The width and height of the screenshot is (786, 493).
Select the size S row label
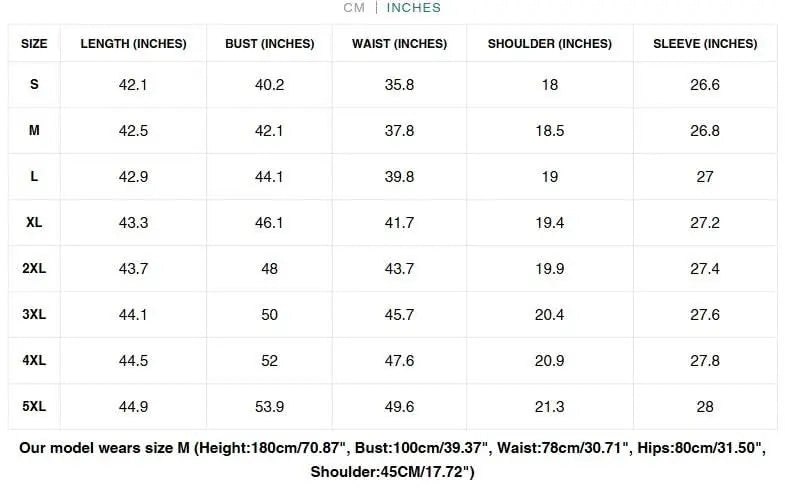click(x=34, y=85)
